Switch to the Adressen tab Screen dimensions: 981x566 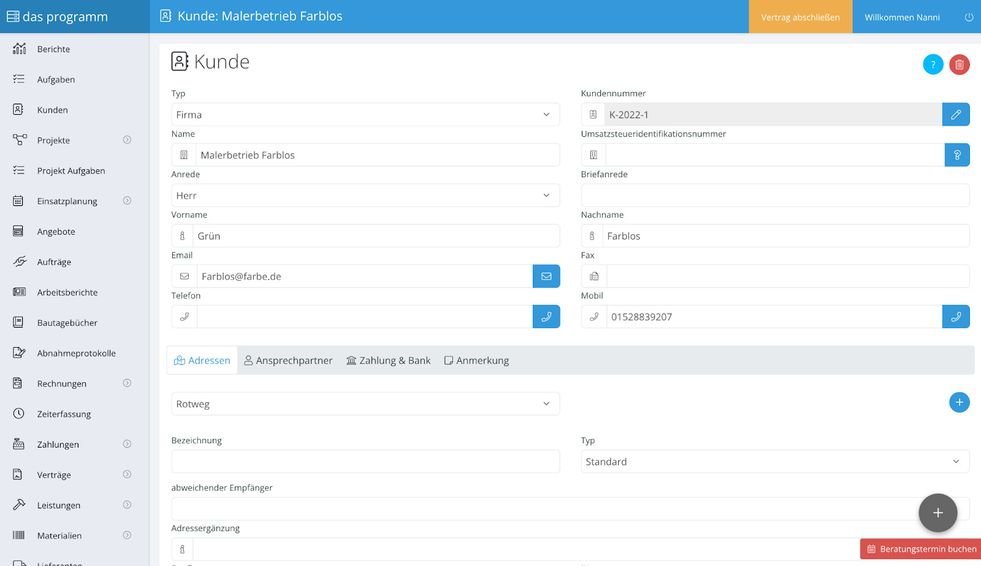(202, 360)
